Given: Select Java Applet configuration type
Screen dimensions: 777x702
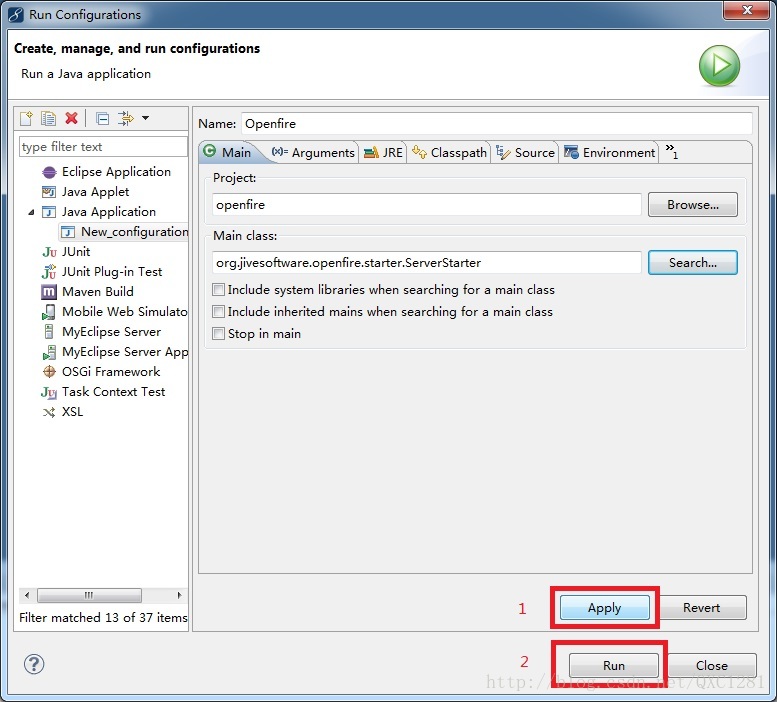Looking at the screenshot, I should (95, 192).
